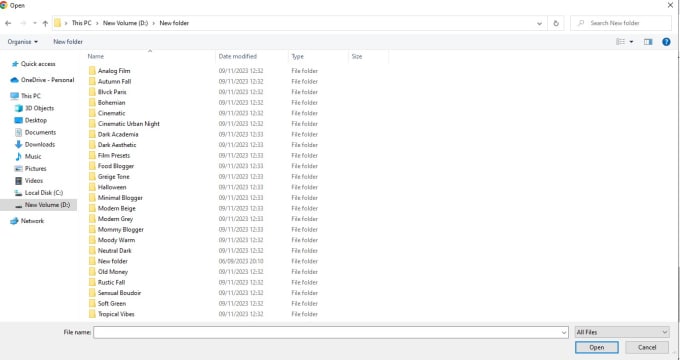Open the All Files type dropdown
Viewport: 680px width, 360px height.
click(622, 332)
